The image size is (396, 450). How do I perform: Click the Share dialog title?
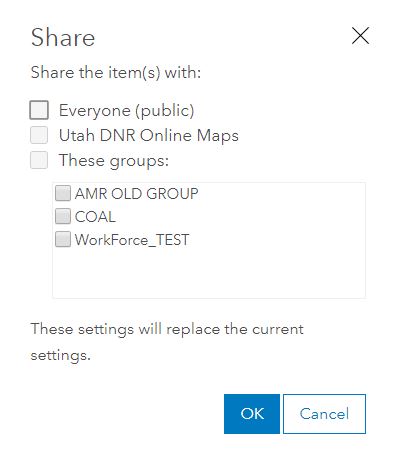coord(63,37)
